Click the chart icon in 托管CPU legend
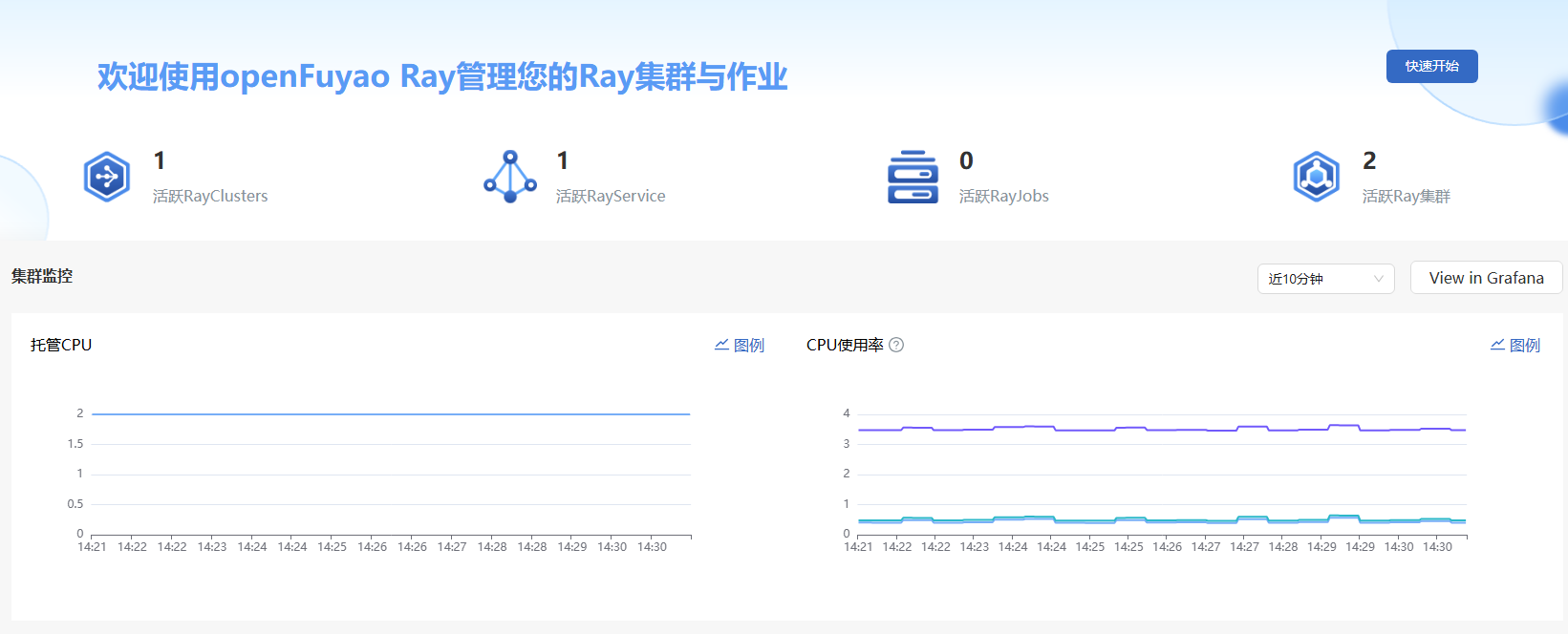 pyautogui.click(x=722, y=345)
